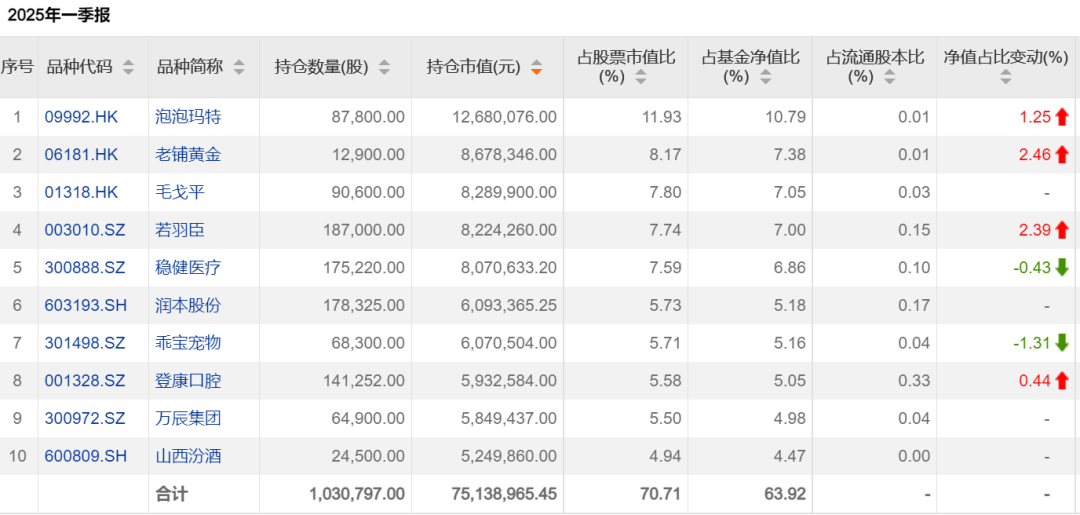Open 稳健医疗 stock page
Image resolution: width=1080 pixels, height=515 pixels.
[189, 268]
